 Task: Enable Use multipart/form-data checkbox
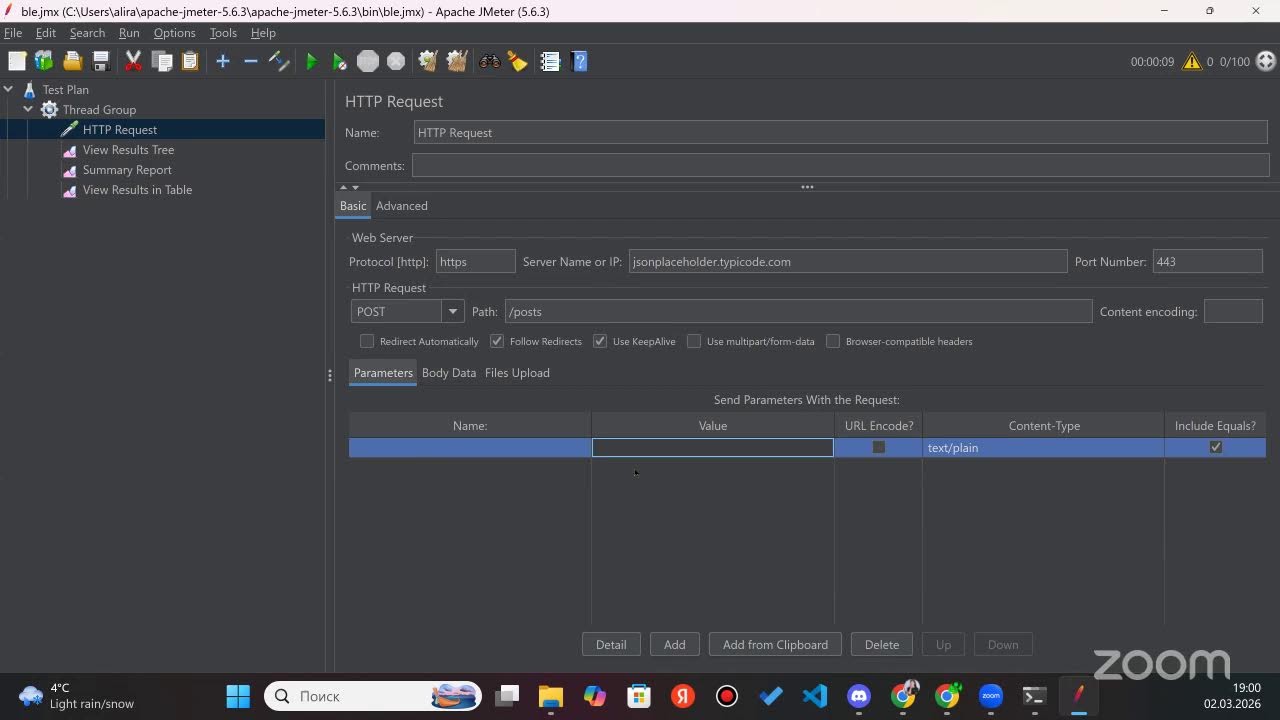tap(694, 341)
